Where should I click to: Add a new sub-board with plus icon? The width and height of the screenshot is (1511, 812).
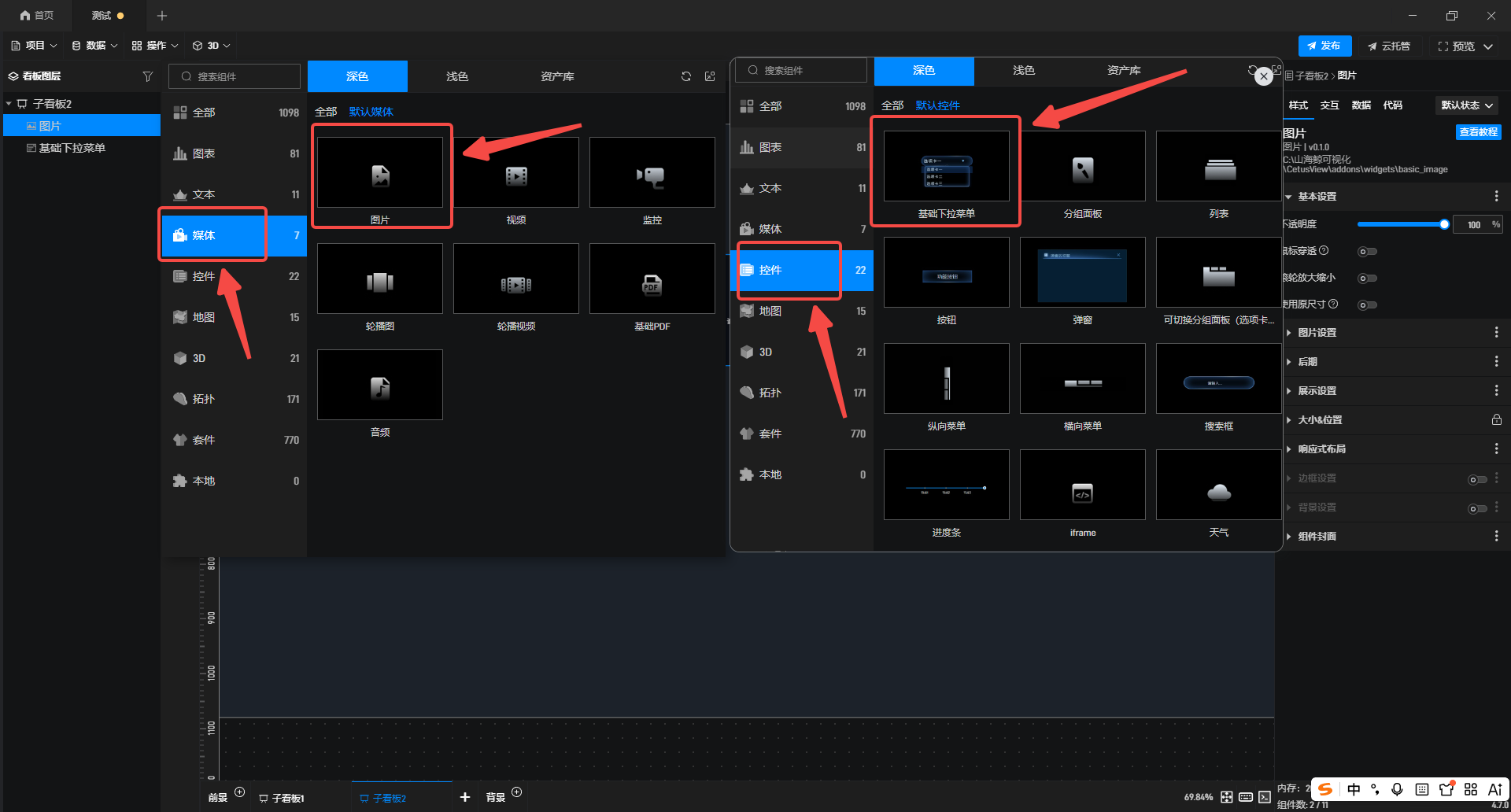tap(465, 797)
